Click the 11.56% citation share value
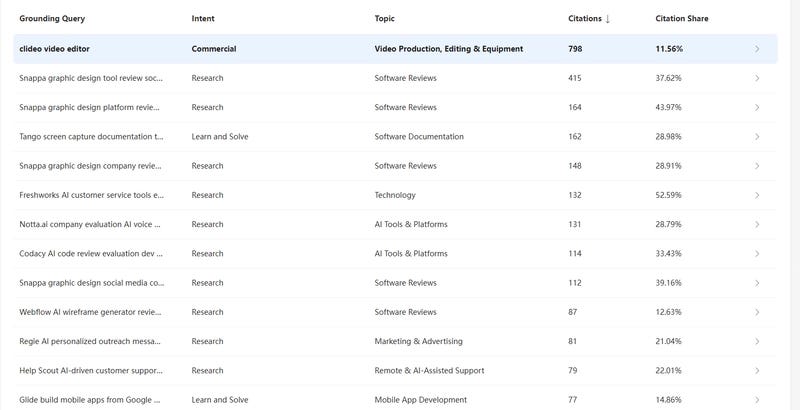 click(669, 49)
